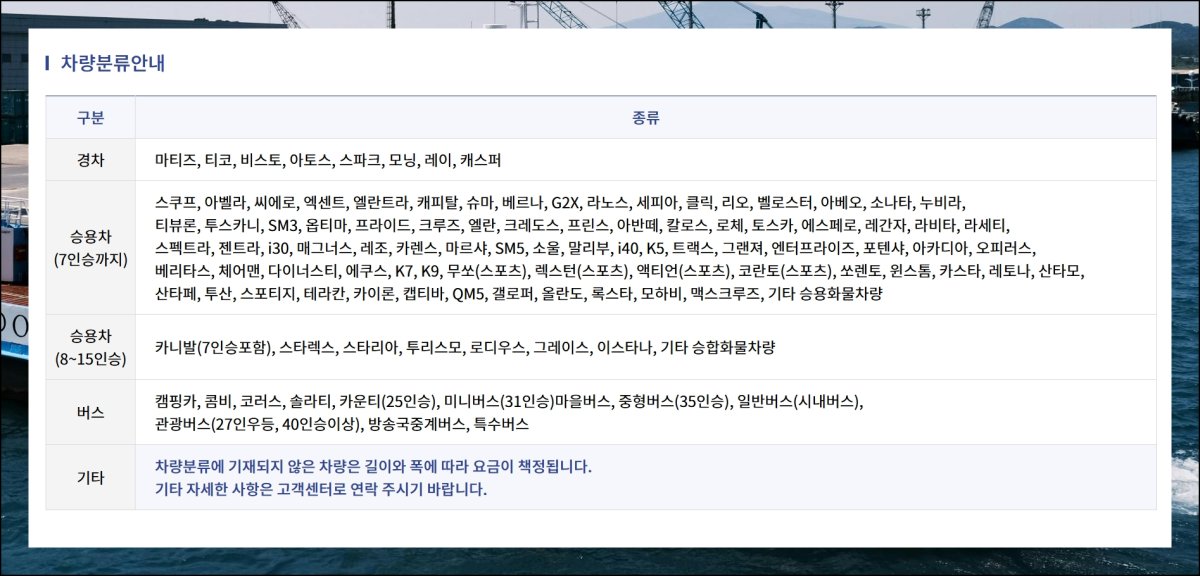This screenshot has width=1200, height=576.
Task: Select the 종류 column header
Action: click(646, 117)
